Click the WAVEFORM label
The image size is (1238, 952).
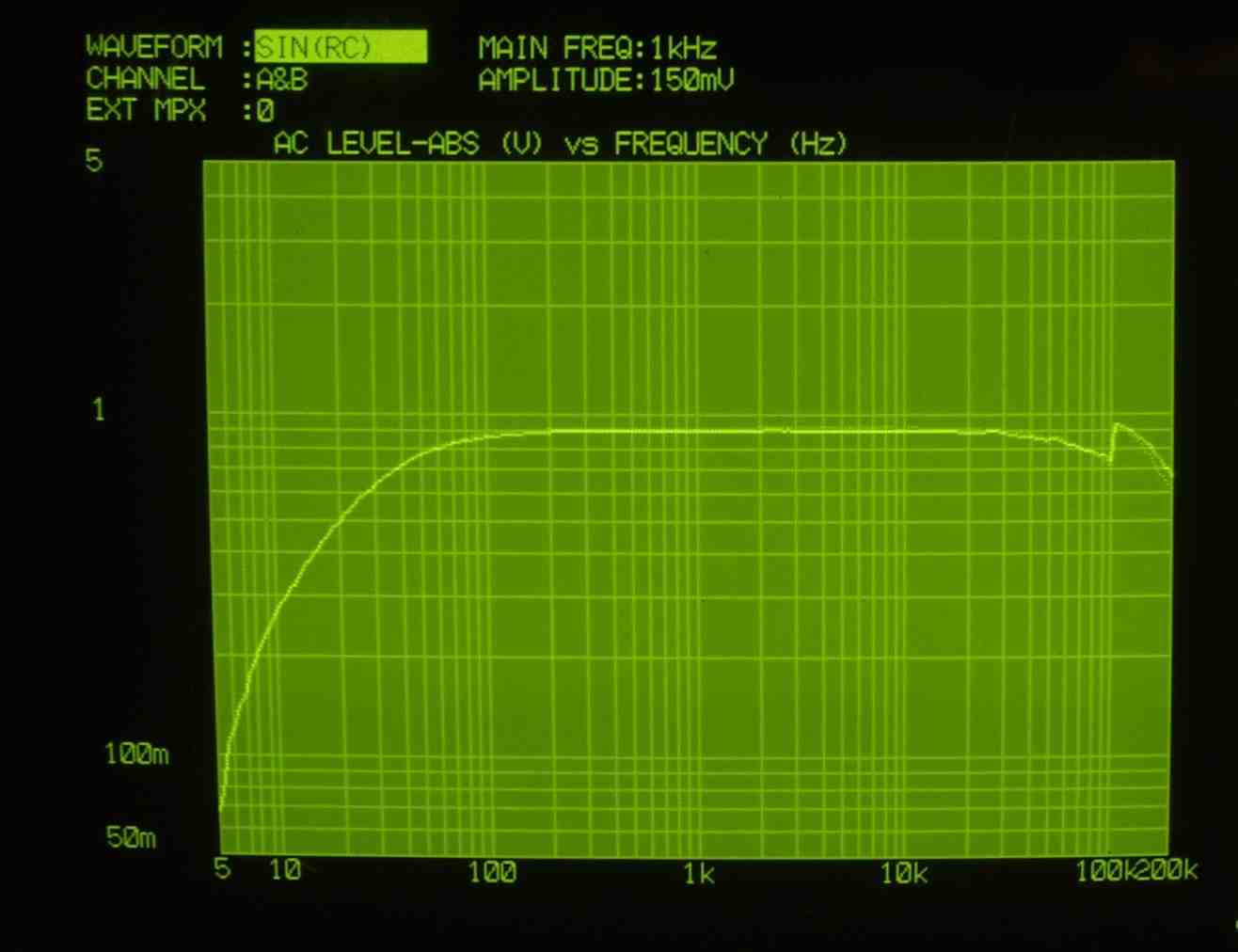154,47
